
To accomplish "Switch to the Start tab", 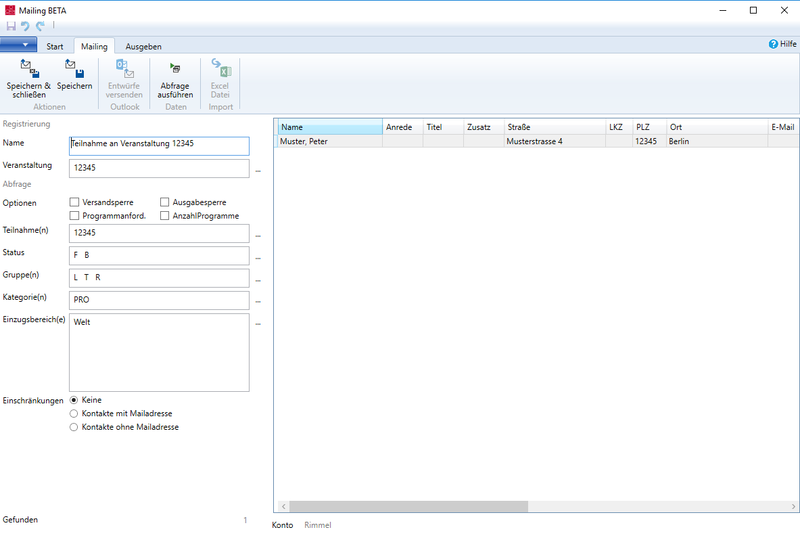I will click(x=55, y=46).
